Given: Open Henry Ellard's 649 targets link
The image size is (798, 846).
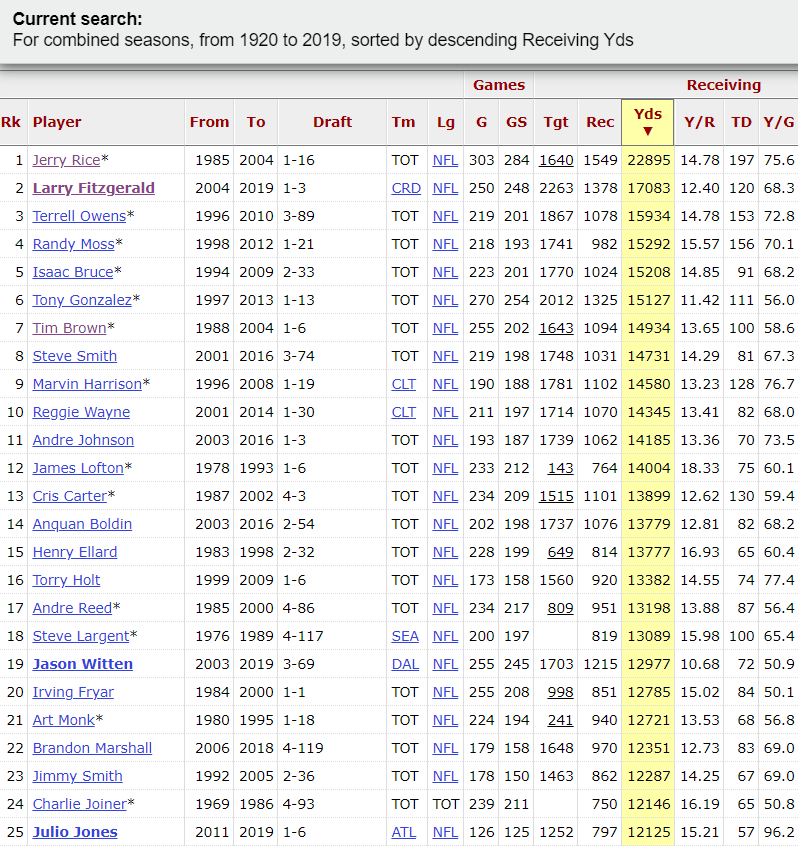Looking at the screenshot, I should [561, 553].
